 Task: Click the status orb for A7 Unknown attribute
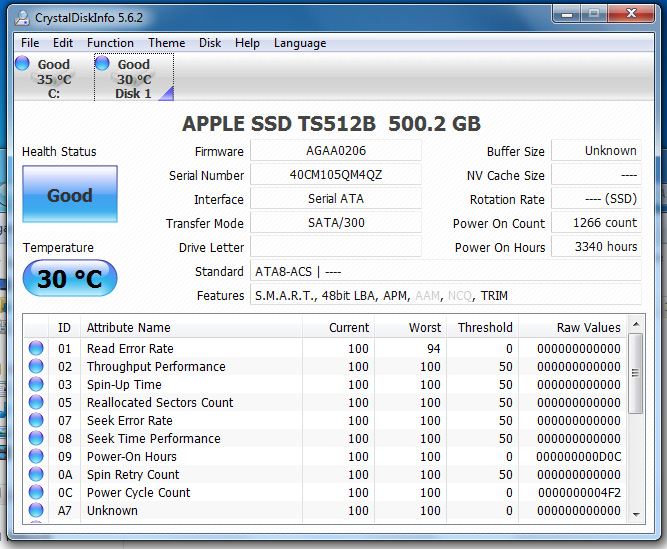pyautogui.click(x=36, y=510)
